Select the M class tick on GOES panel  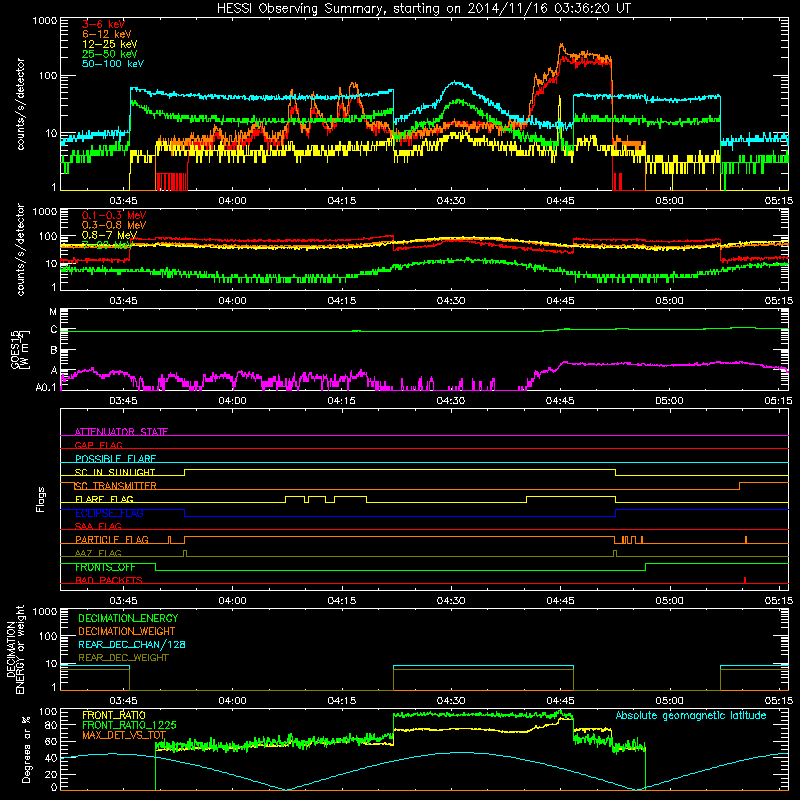(53, 312)
